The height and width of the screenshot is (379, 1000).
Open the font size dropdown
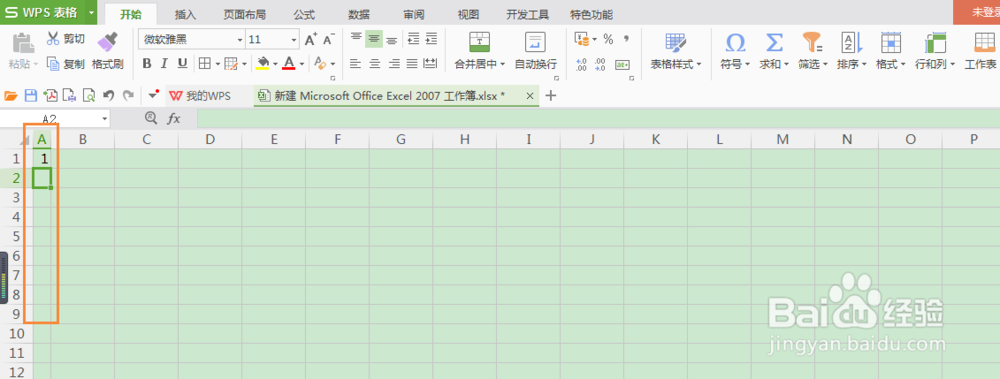(293, 40)
